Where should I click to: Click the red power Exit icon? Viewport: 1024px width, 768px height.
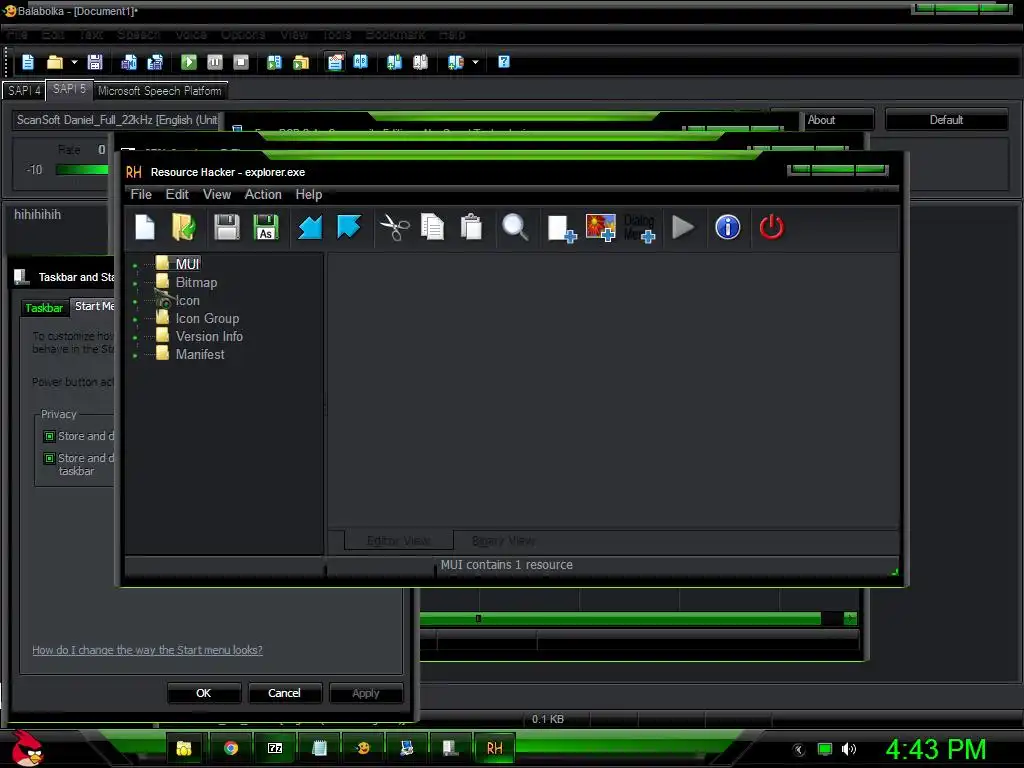(x=771, y=227)
